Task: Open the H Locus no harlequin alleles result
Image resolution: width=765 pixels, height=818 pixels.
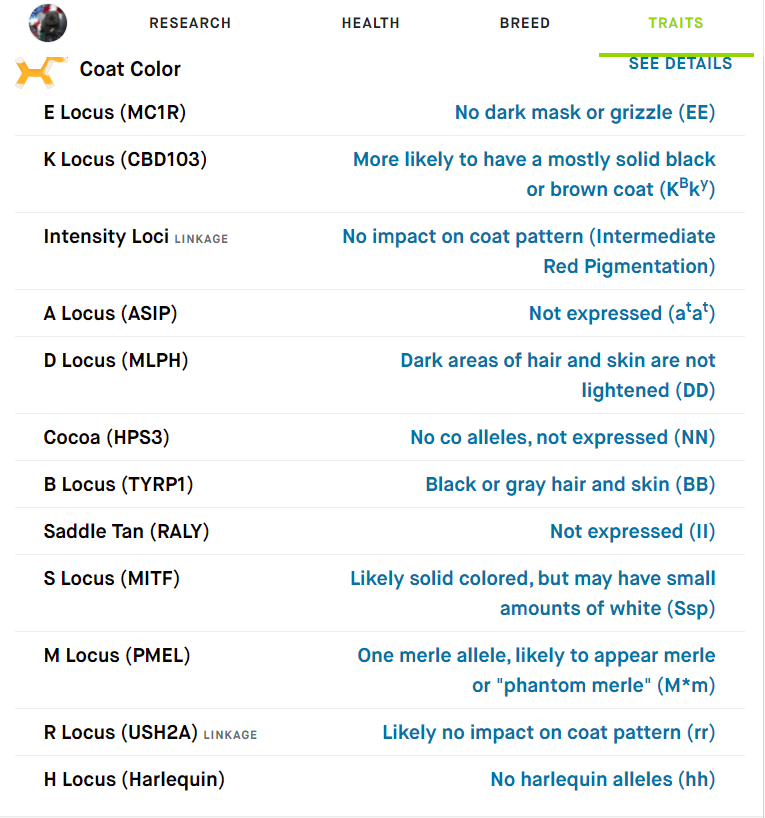Action: (x=603, y=779)
